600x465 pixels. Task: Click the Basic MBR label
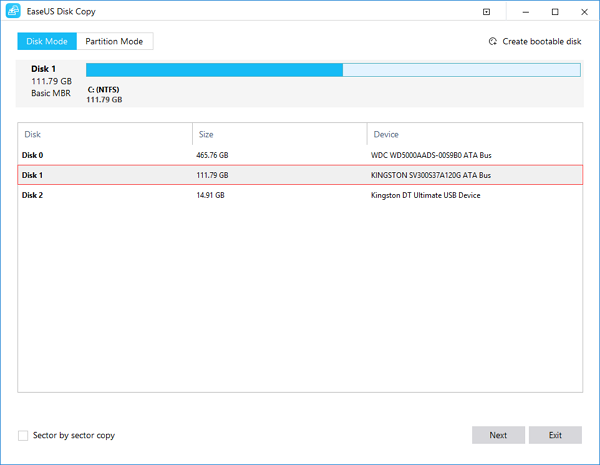tap(51, 93)
